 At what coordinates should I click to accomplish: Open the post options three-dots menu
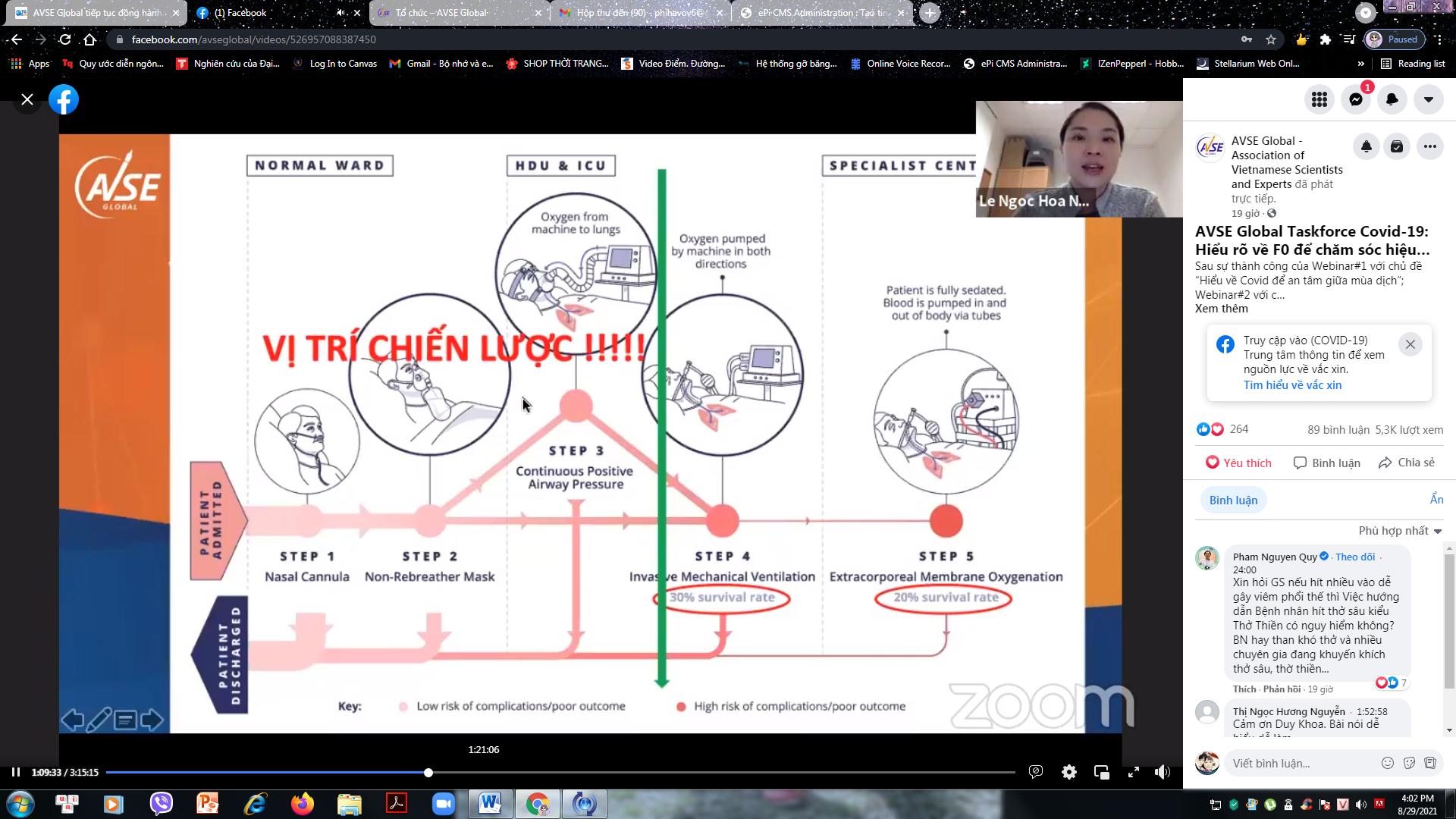click(x=1430, y=147)
